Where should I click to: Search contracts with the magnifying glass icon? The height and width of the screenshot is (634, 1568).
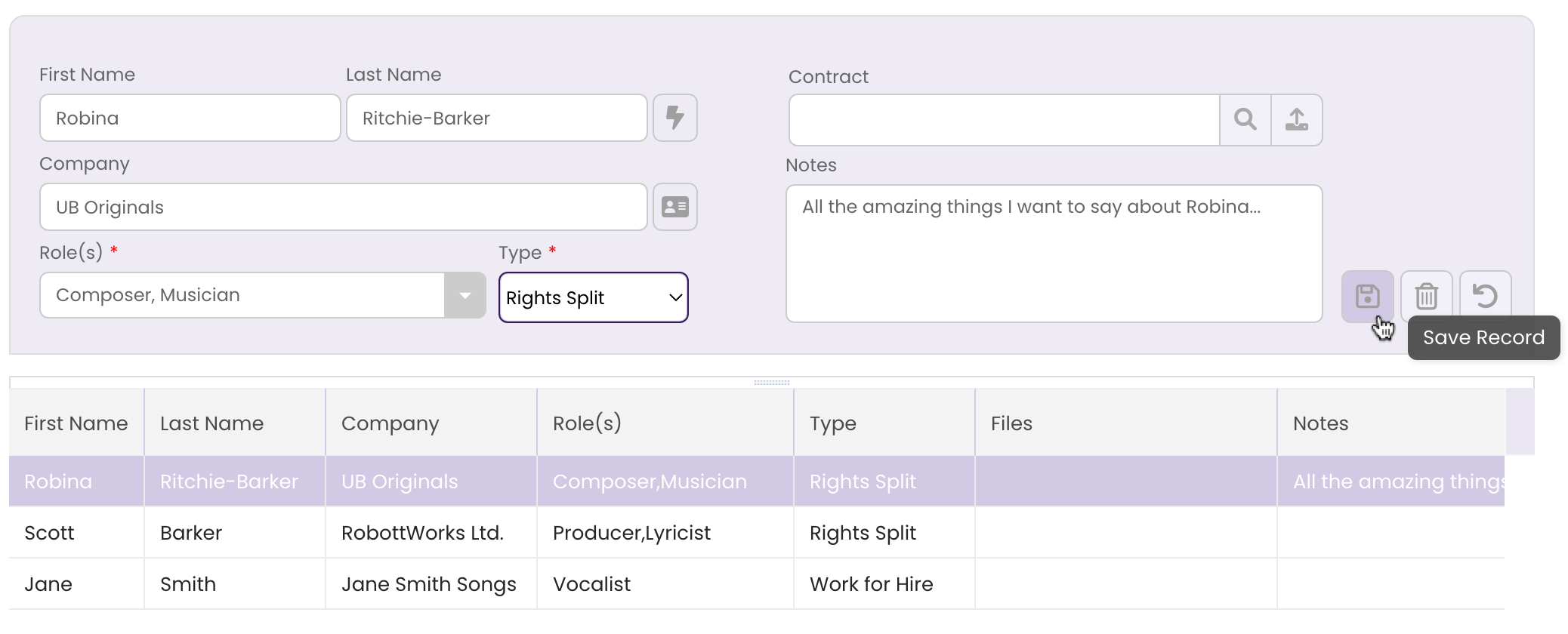click(x=1245, y=119)
